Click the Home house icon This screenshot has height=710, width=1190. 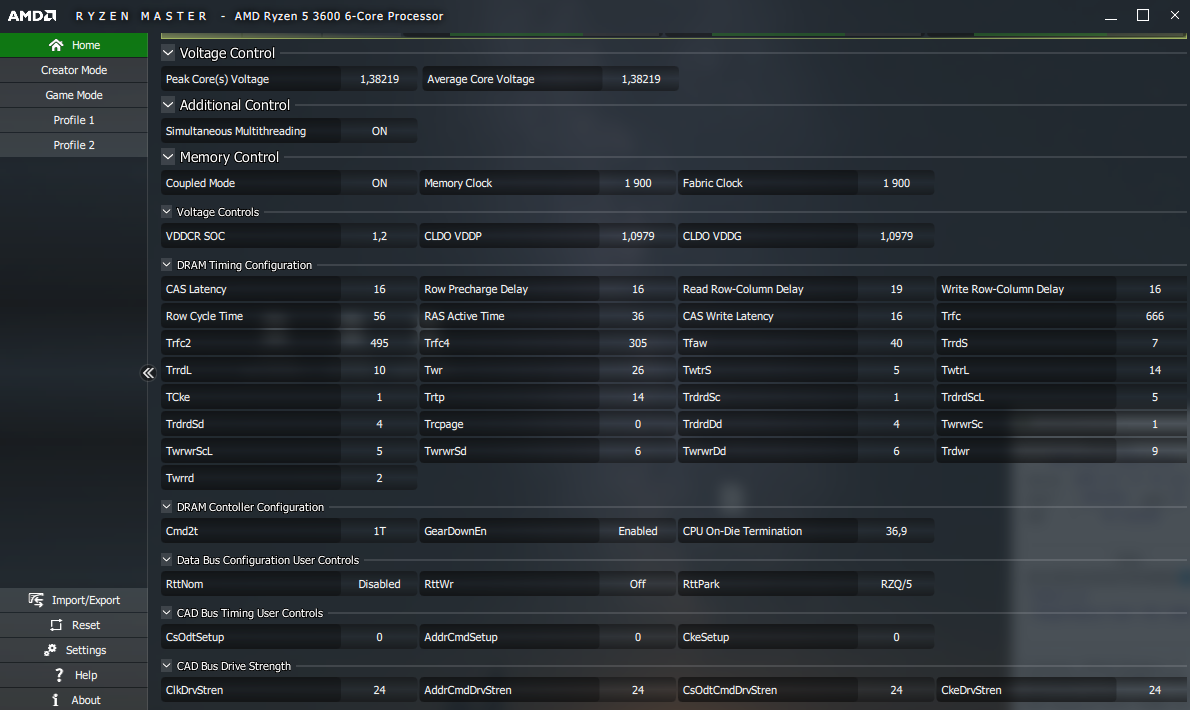(x=55, y=46)
